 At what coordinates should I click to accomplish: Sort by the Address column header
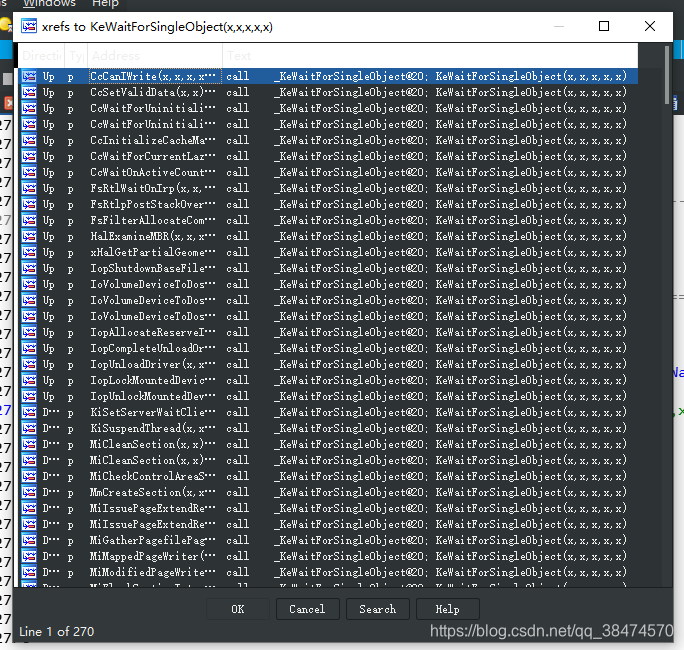tap(155, 56)
